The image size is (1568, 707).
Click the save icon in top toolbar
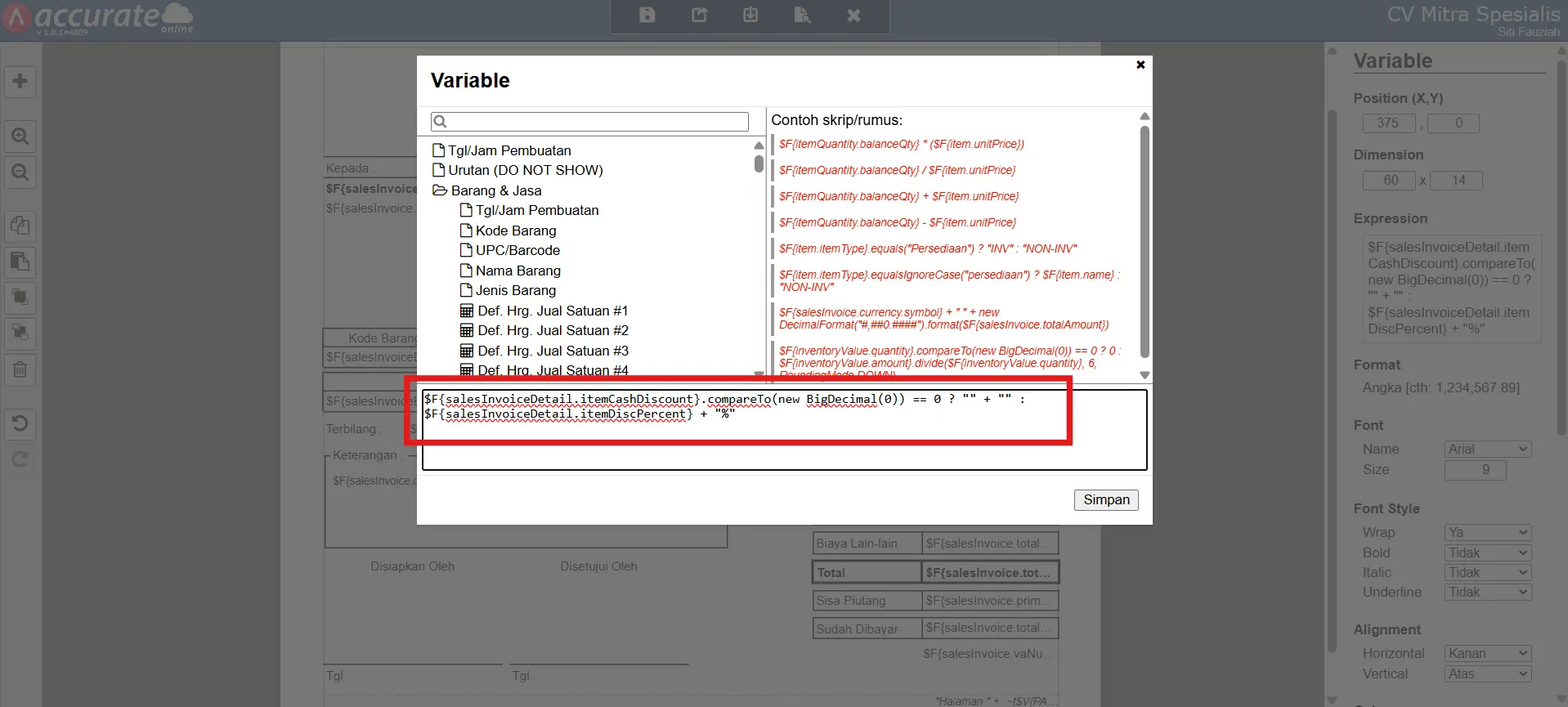(x=647, y=15)
